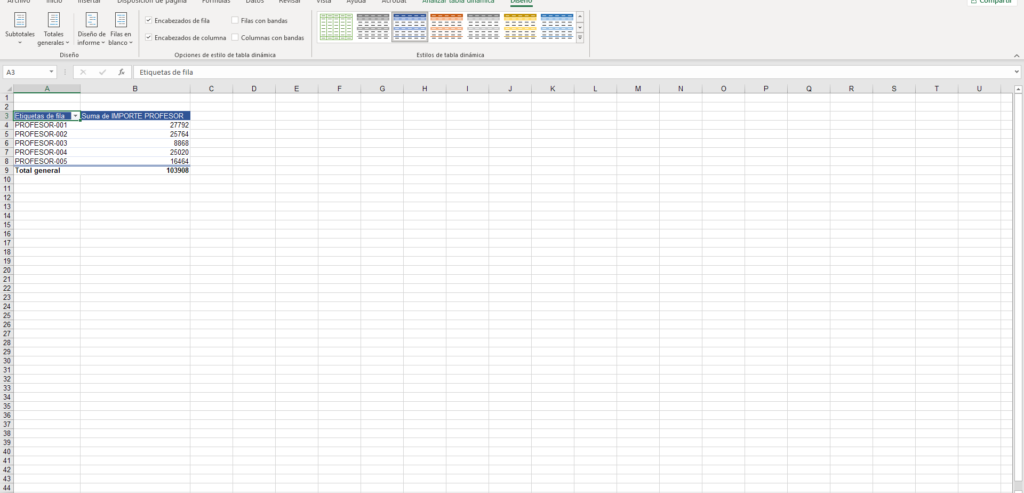Apply the selected dark blue pivot style
Viewport: 1024px width, 493px height.
410,27
